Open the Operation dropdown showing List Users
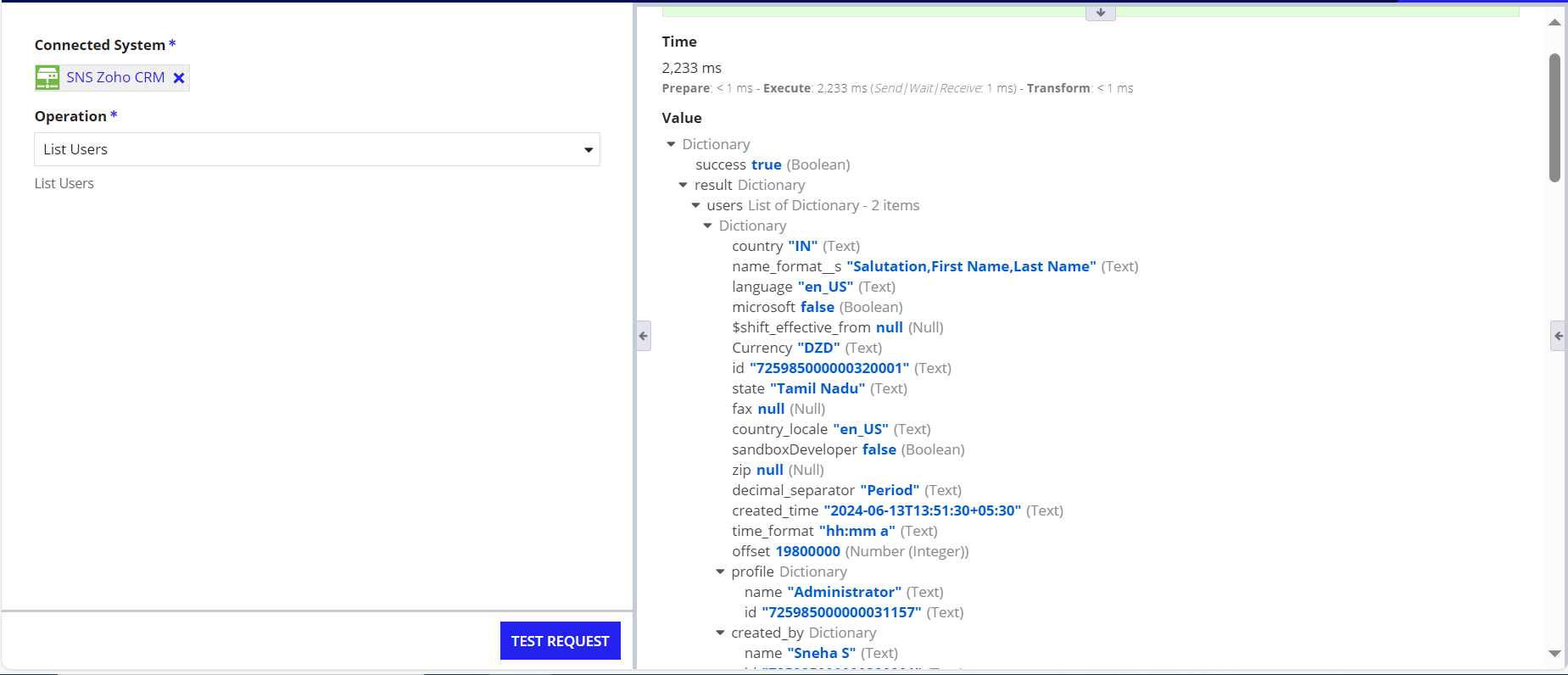This screenshot has width=1568, height=675. (x=317, y=149)
